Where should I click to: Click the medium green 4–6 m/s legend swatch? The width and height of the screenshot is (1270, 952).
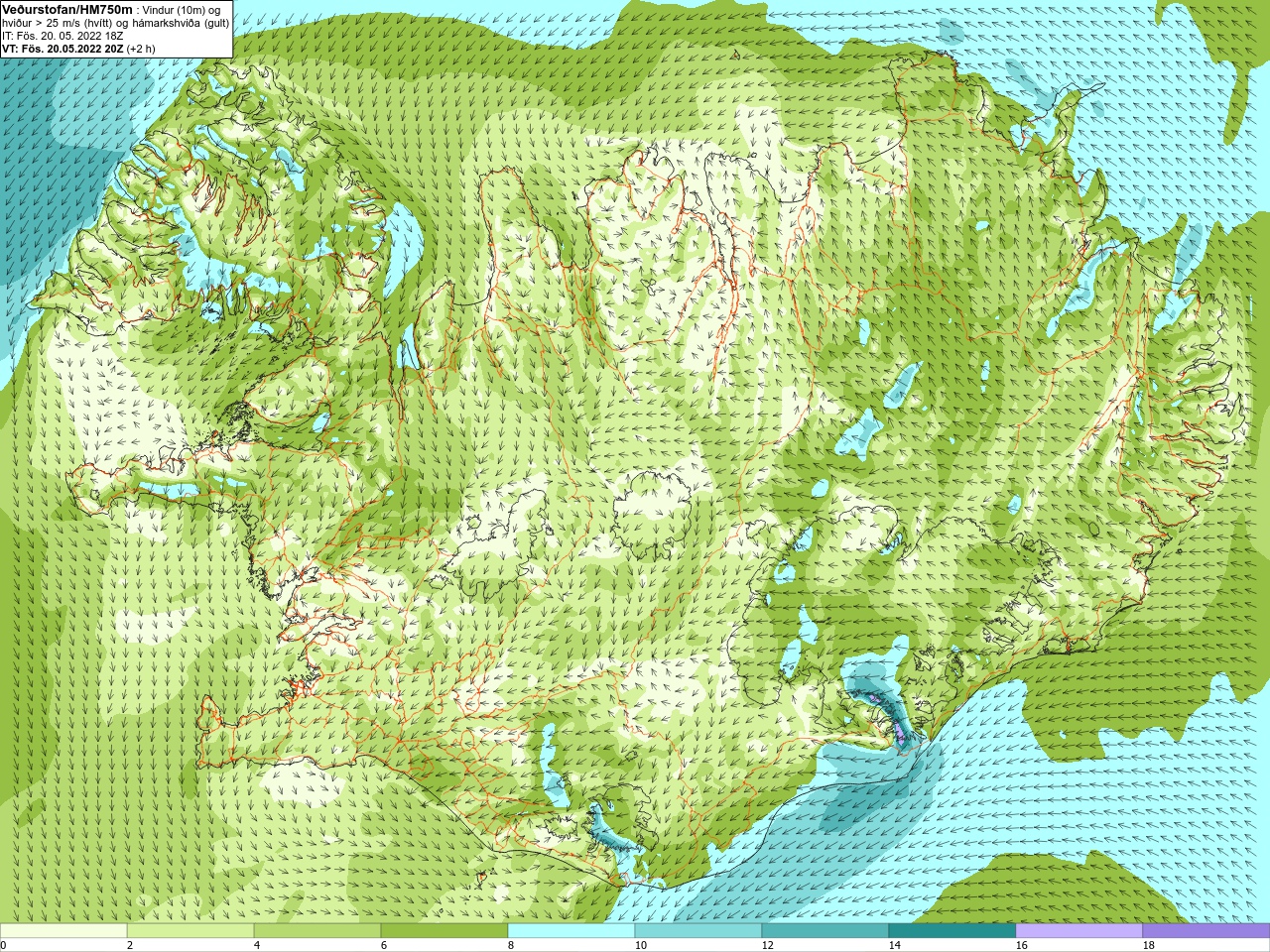pyautogui.click(x=317, y=931)
